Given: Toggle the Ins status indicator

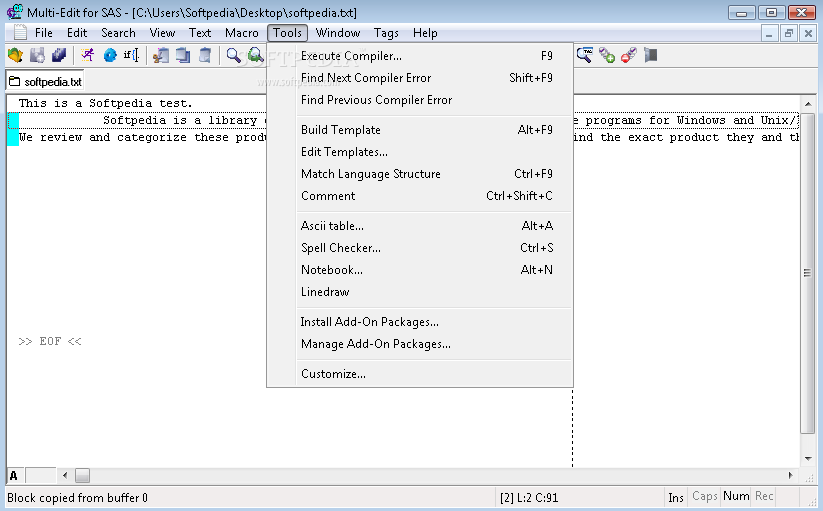Looking at the screenshot, I should point(676,497).
